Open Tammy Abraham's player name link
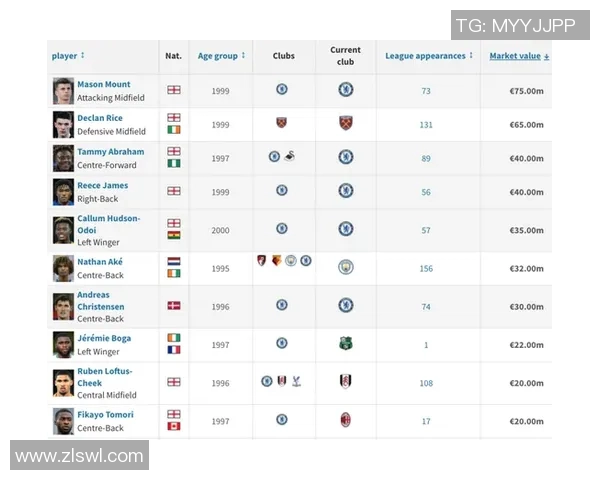The width and height of the screenshot is (600, 480). point(110,152)
